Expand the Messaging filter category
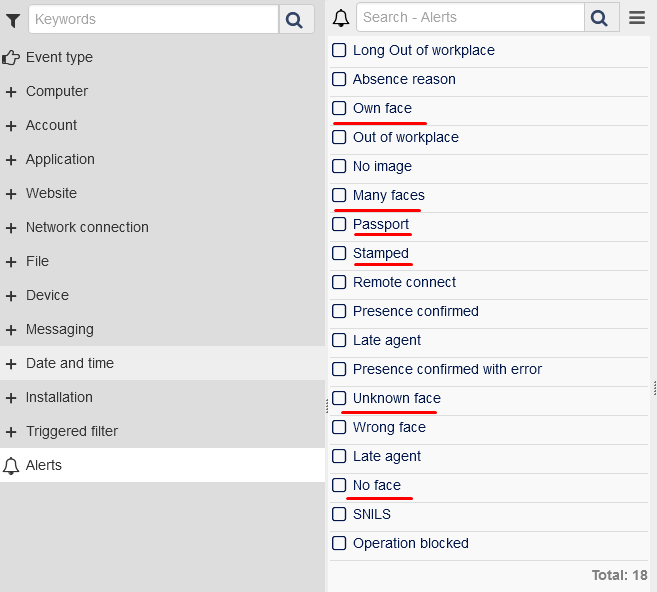The width and height of the screenshot is (657, 592). tap(11, 329)
